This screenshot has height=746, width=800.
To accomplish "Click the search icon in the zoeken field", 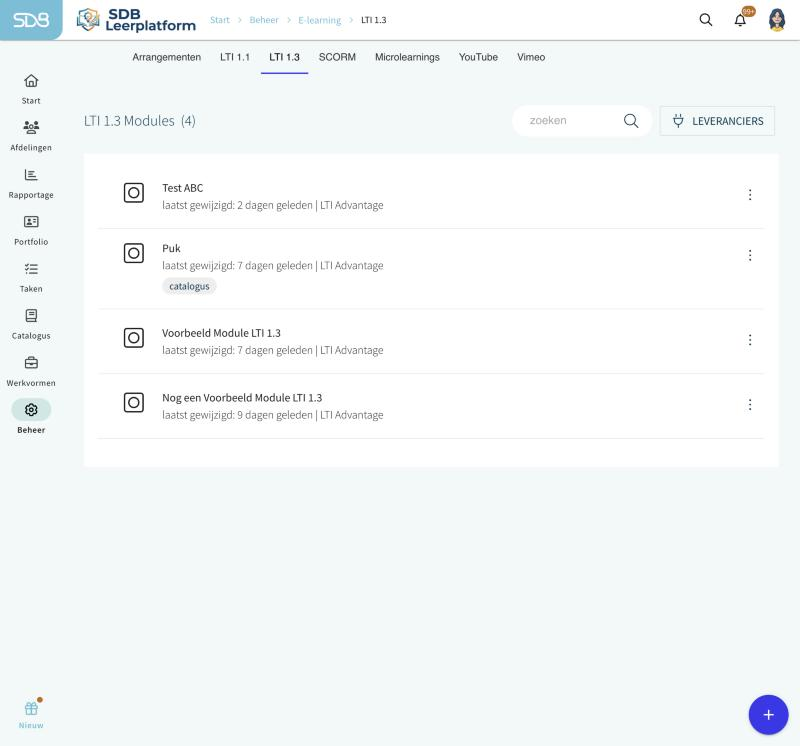I will pyautogui.click(x=631, y=121).
